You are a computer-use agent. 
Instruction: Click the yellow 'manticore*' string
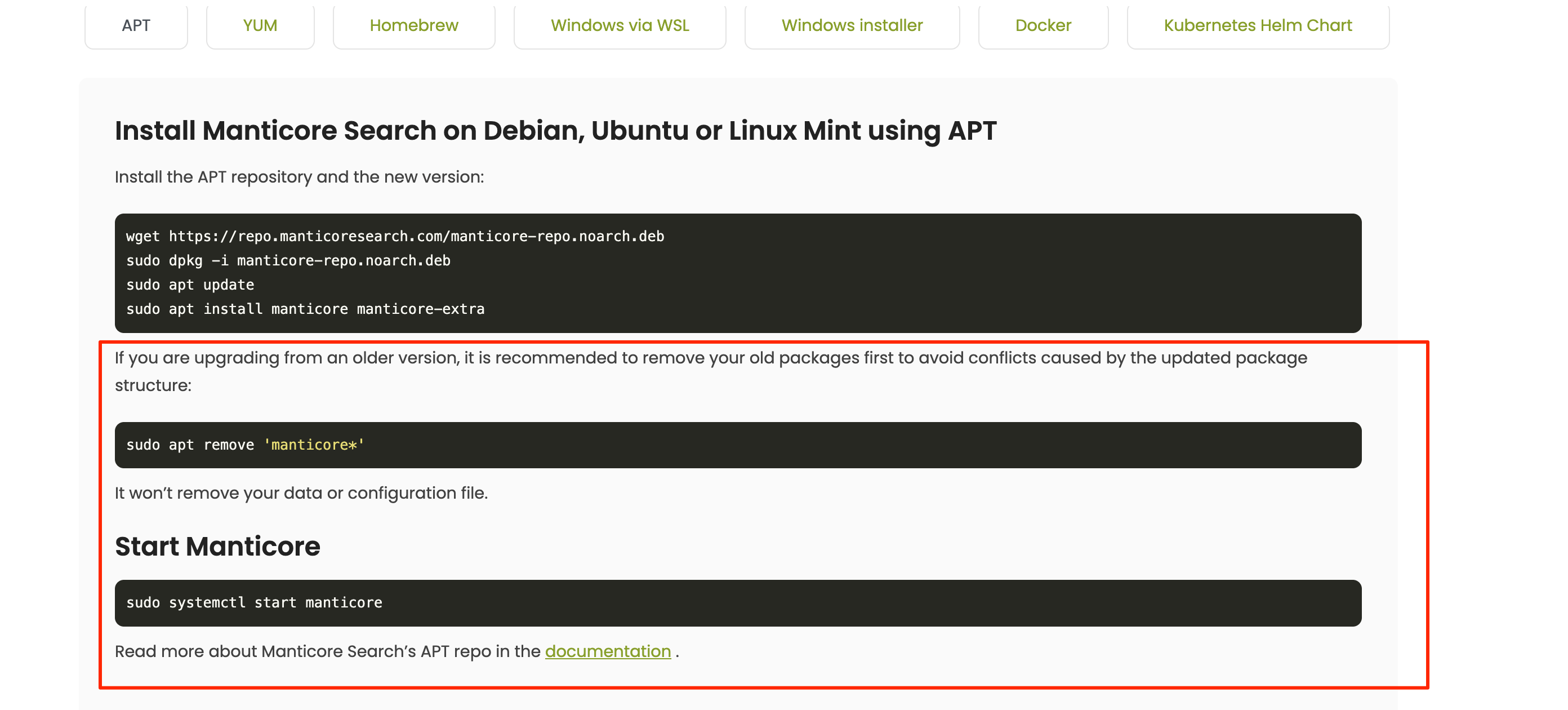314,445
